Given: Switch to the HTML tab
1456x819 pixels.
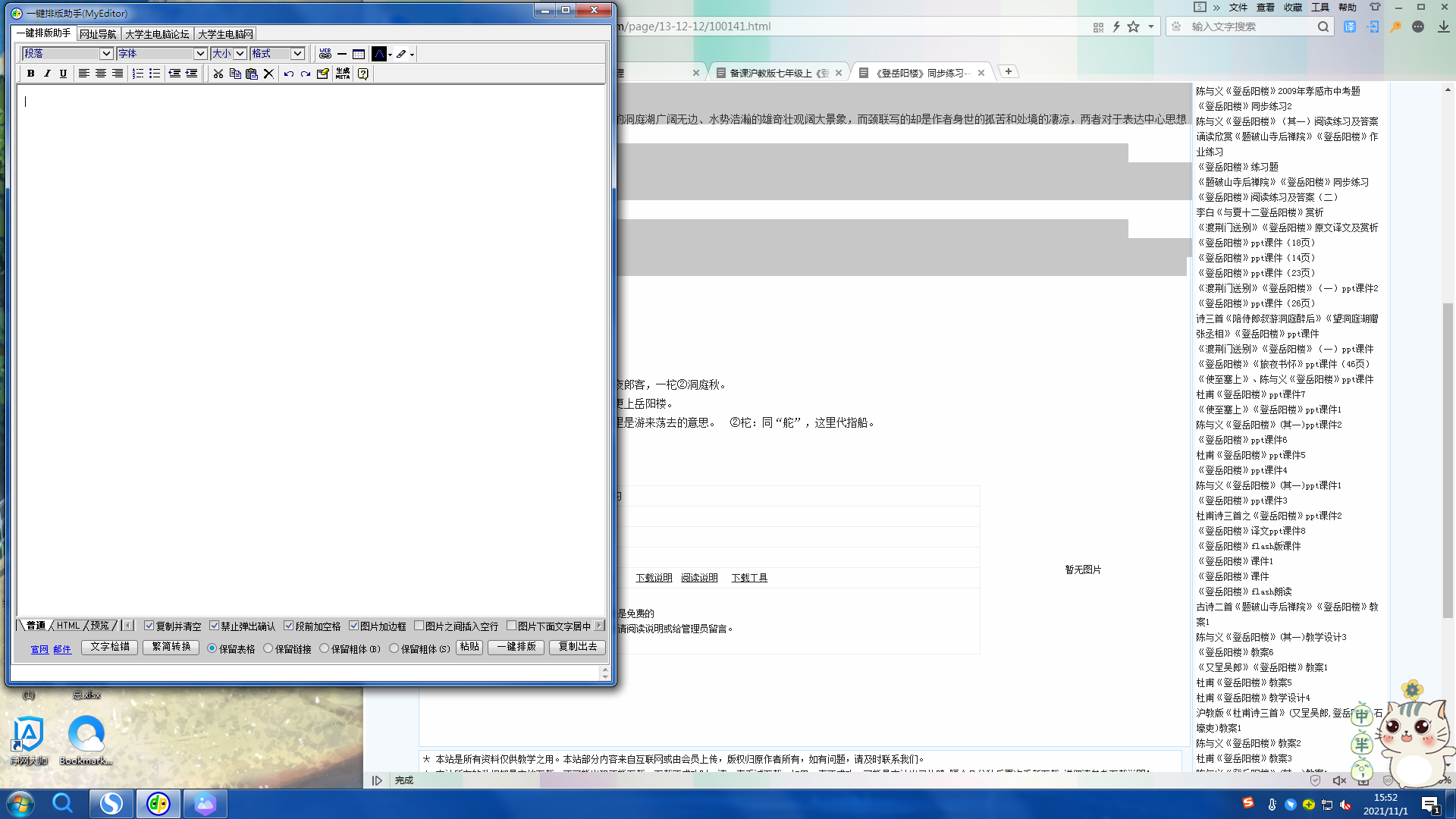Looking at the screenshot, I should (x=69, y=625).
